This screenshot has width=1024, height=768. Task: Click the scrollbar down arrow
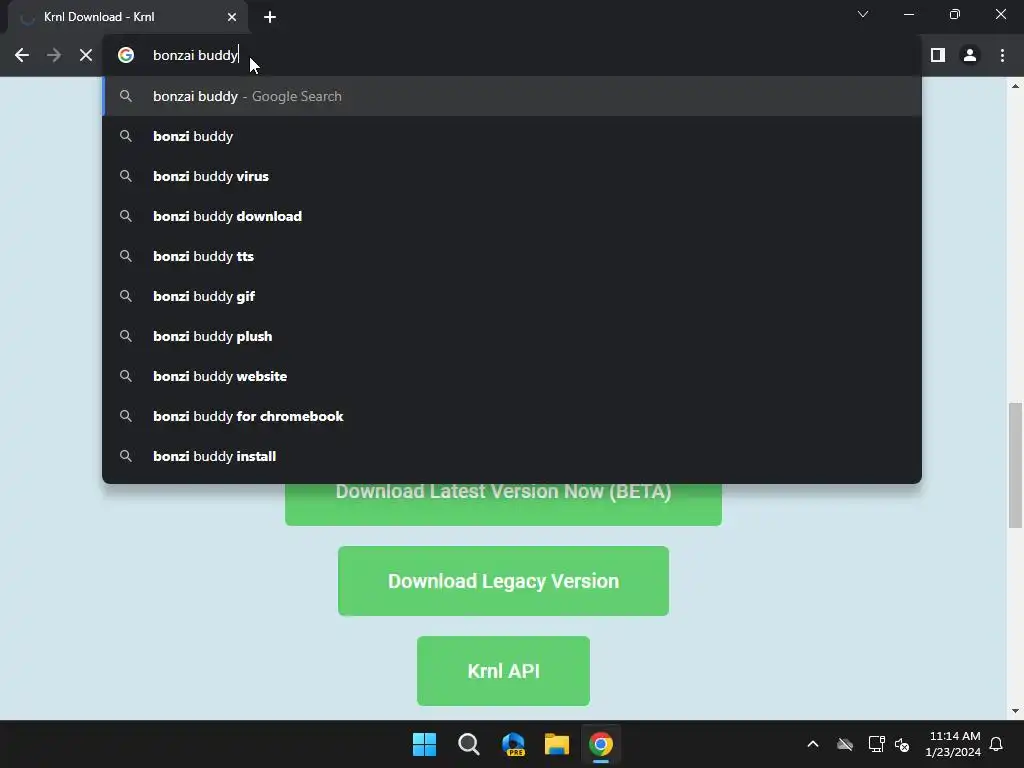point(1015,711)
